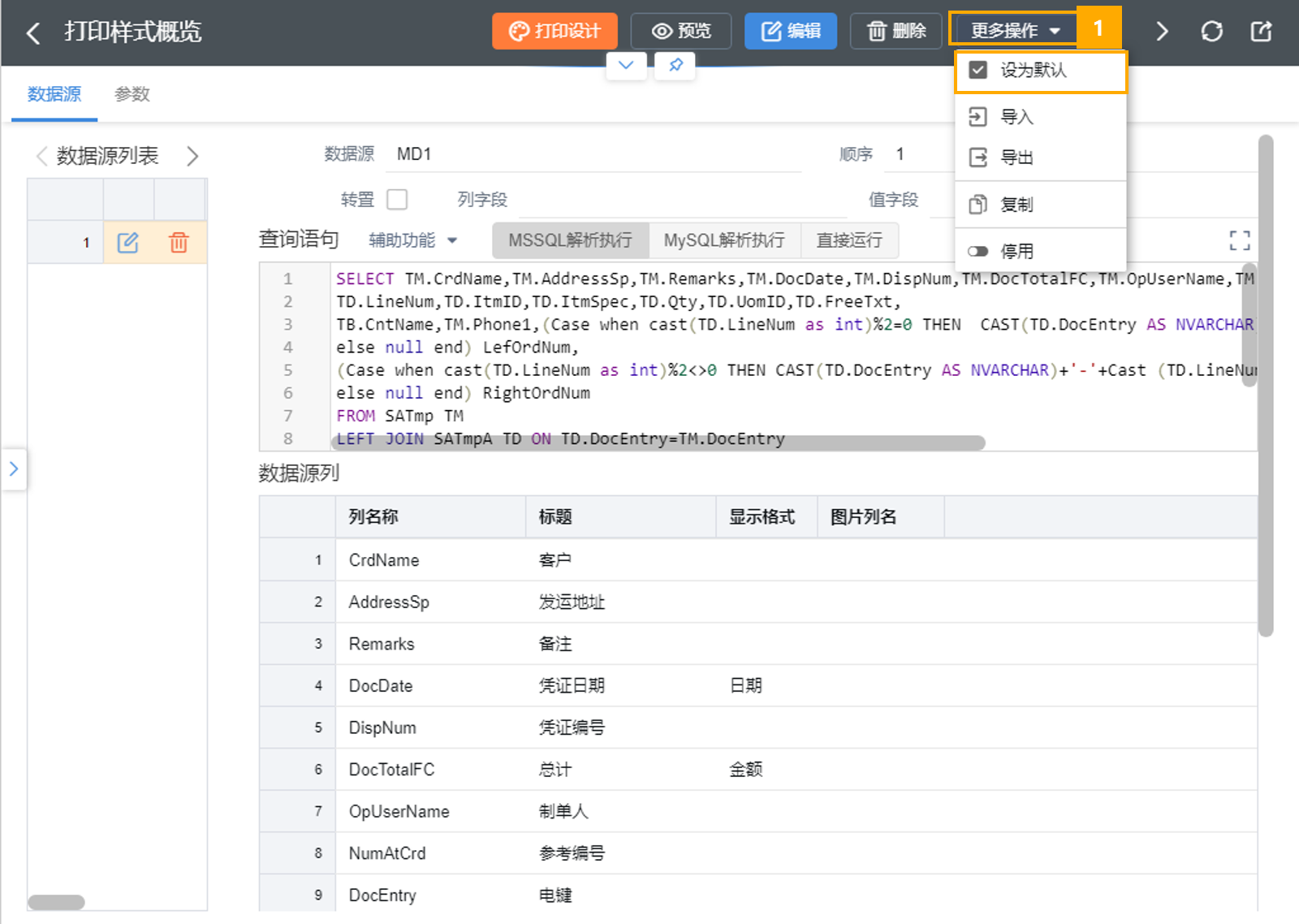Toggle 停用 in the more actions menu
This screenshot has width=1299, height=924.
[x=1040, y=252]
